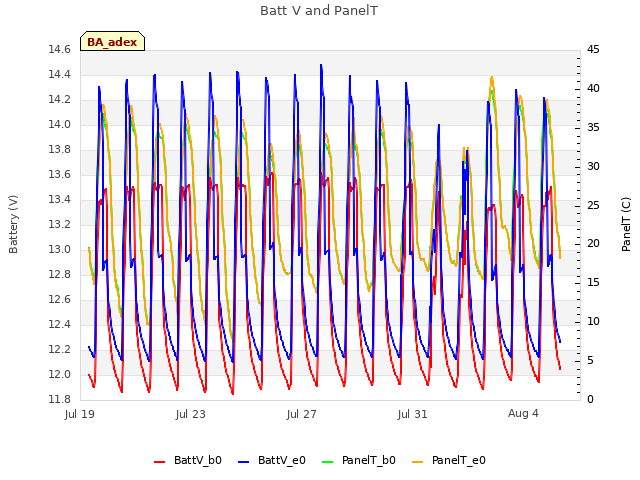Click the PanelT_e0 legend entry
Screen dimensions: 640x480
[449, 460]
